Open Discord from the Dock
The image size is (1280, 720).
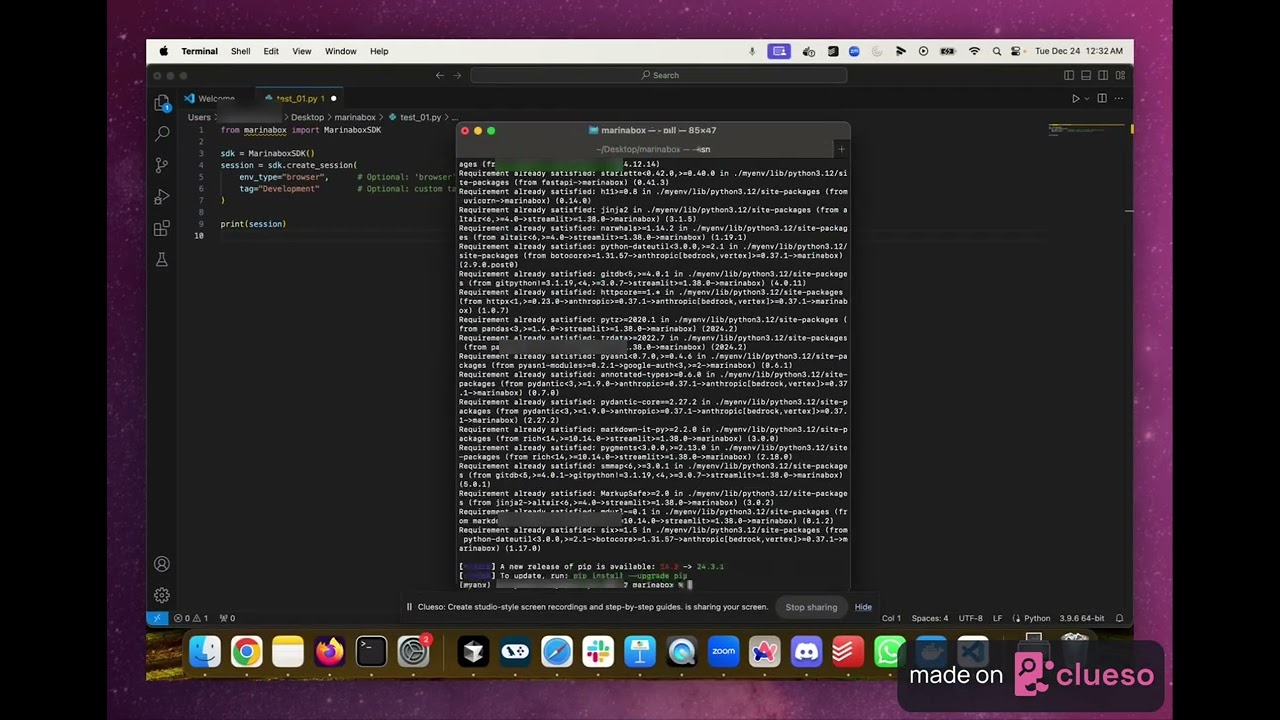tap(806, 651)
